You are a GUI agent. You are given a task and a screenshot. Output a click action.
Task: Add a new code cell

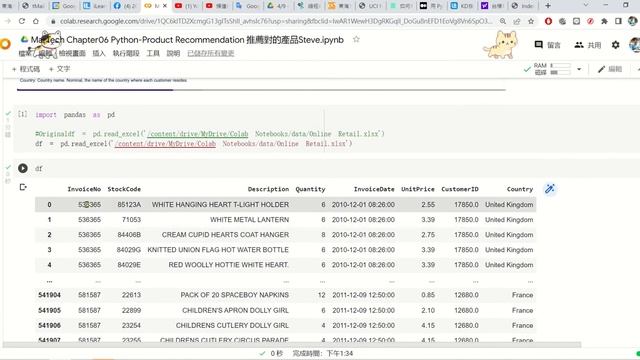click(x=26, y=69)
